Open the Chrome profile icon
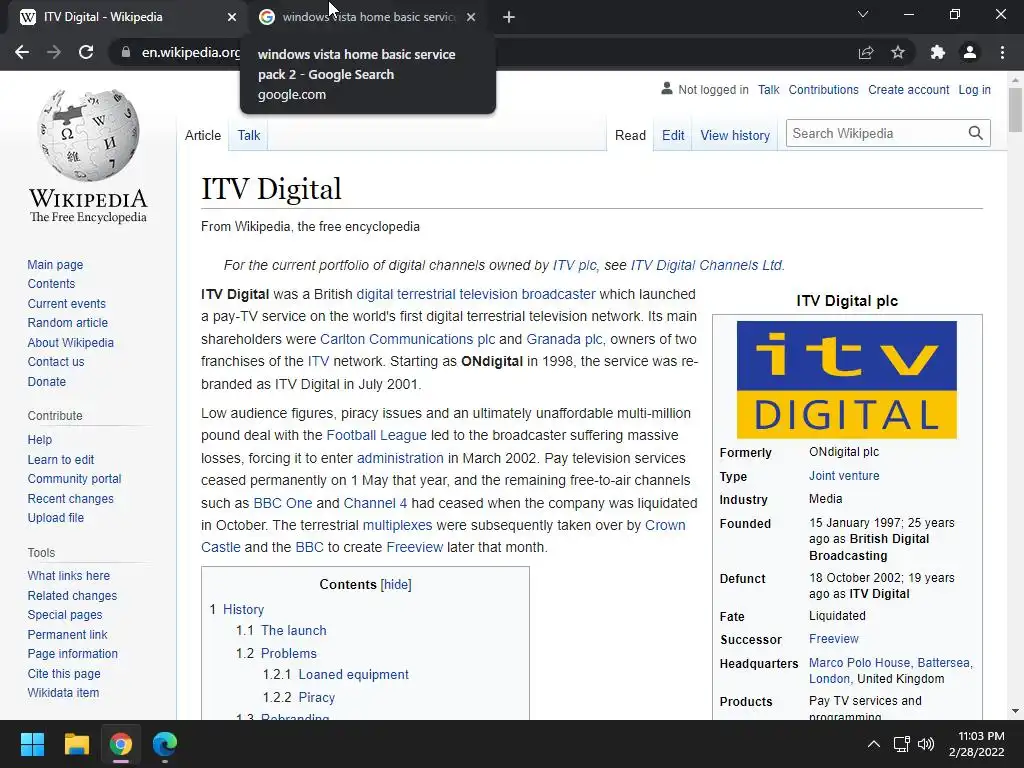Image resolution: width=1024 pixels, height=768 pixels. point(970,52)
